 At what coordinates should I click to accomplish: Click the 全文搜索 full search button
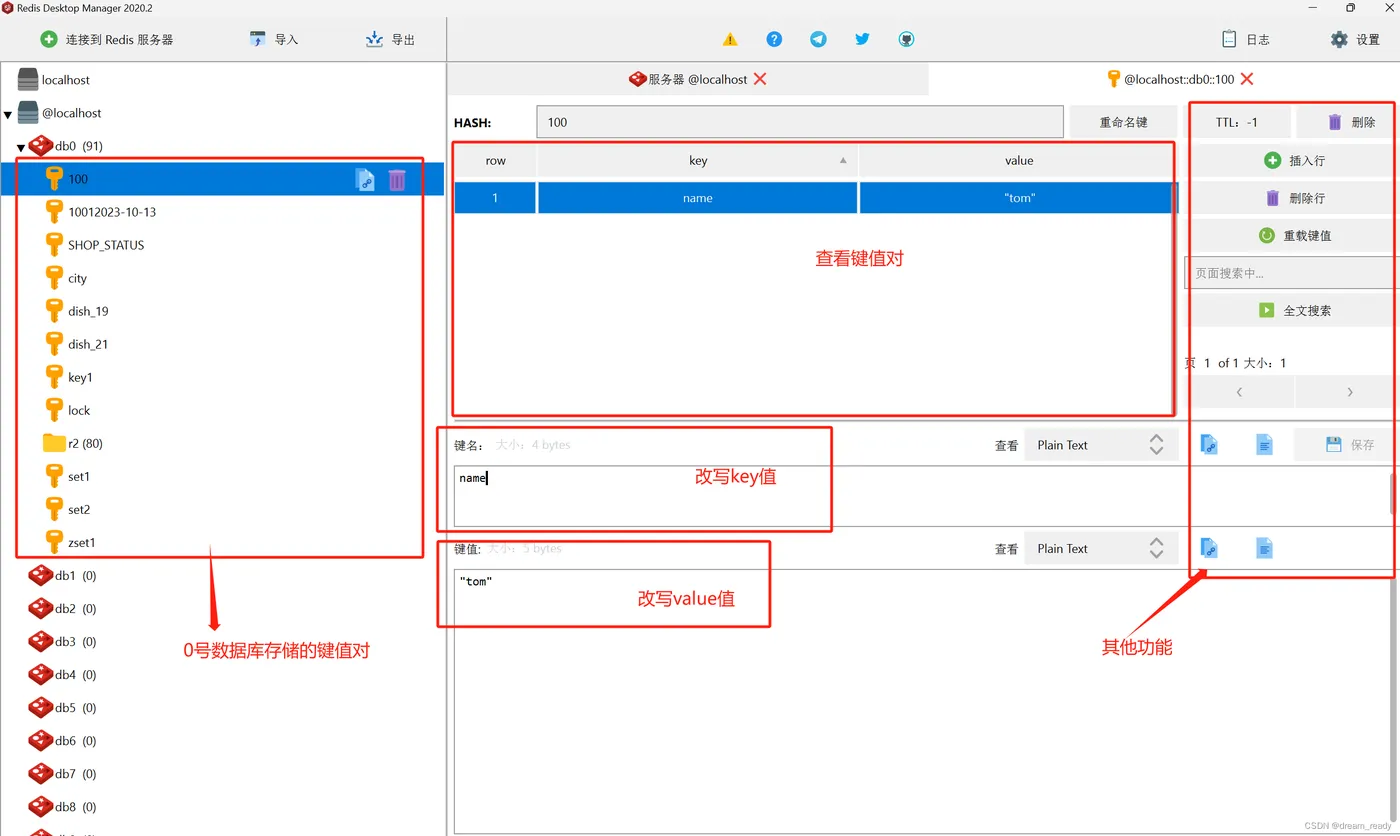(x=1295, y=311)
